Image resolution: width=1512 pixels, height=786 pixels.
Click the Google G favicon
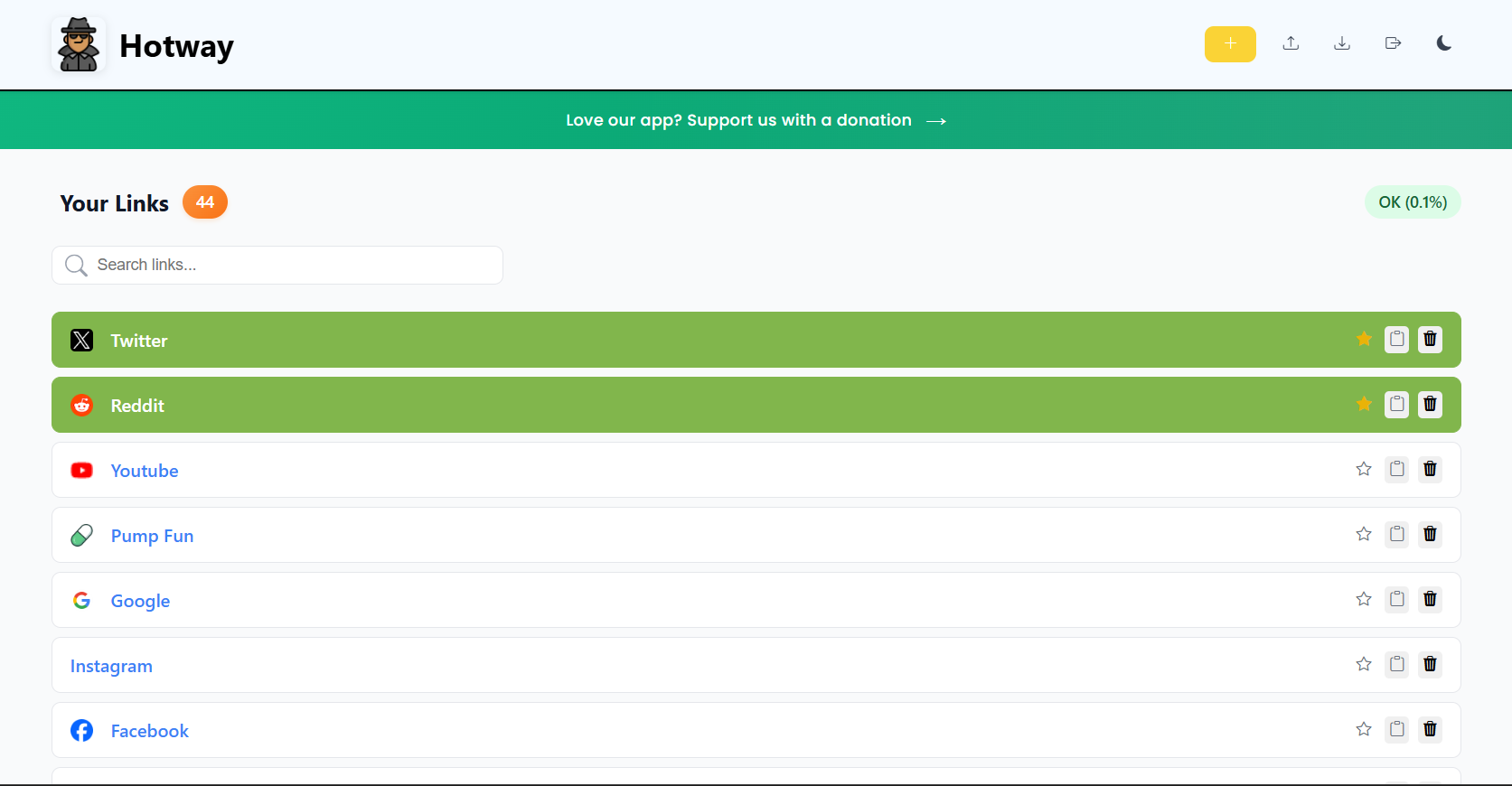[82, 600]
